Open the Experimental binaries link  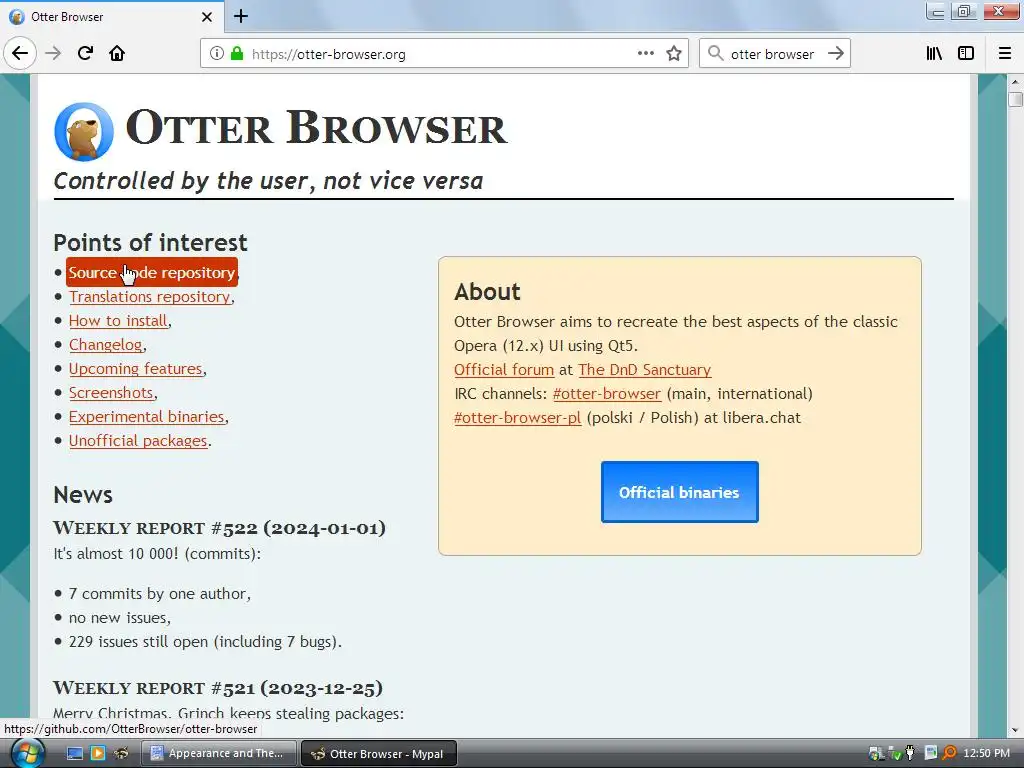pos(147,417)
